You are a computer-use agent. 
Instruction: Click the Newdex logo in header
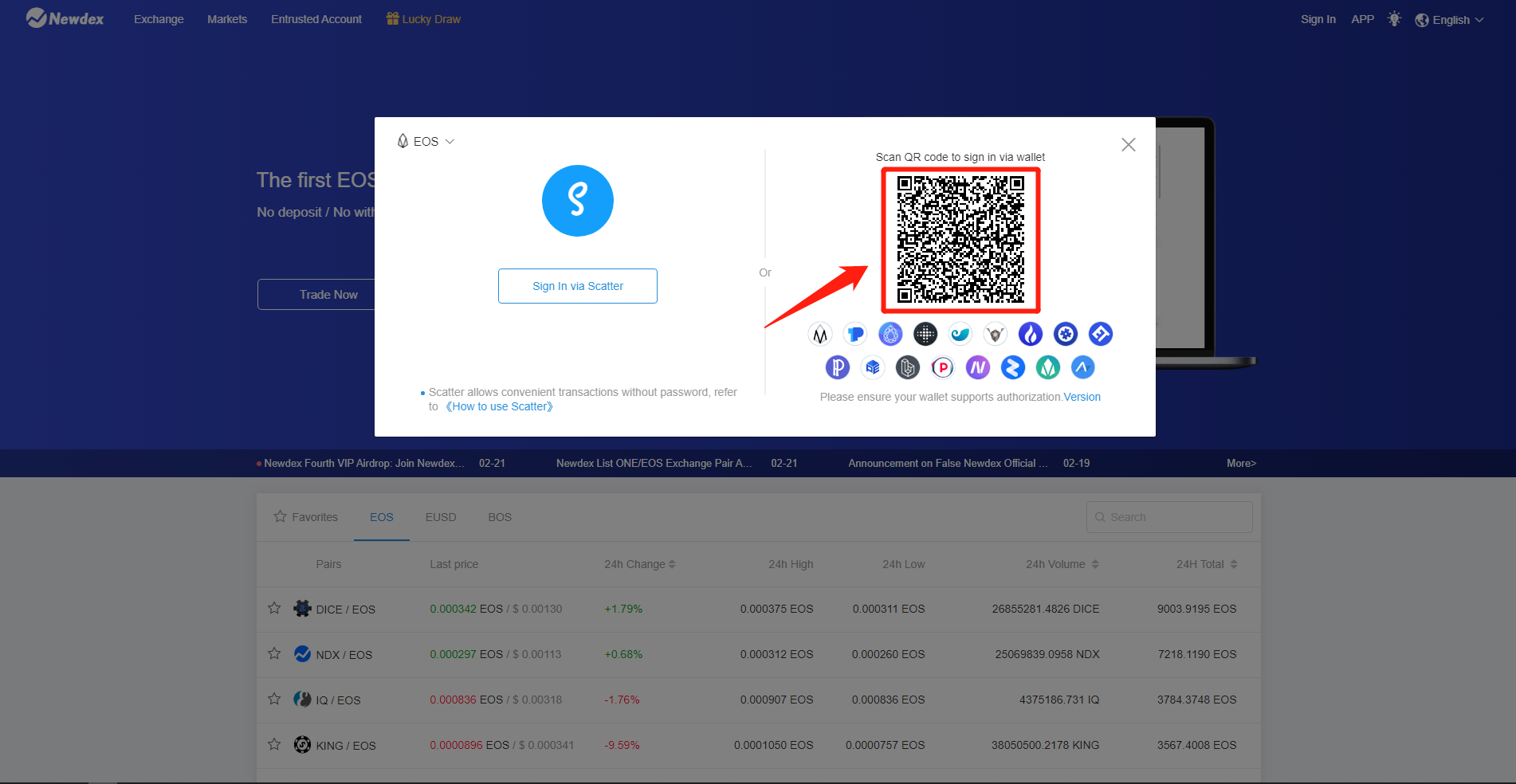click(x=65, y=18)
